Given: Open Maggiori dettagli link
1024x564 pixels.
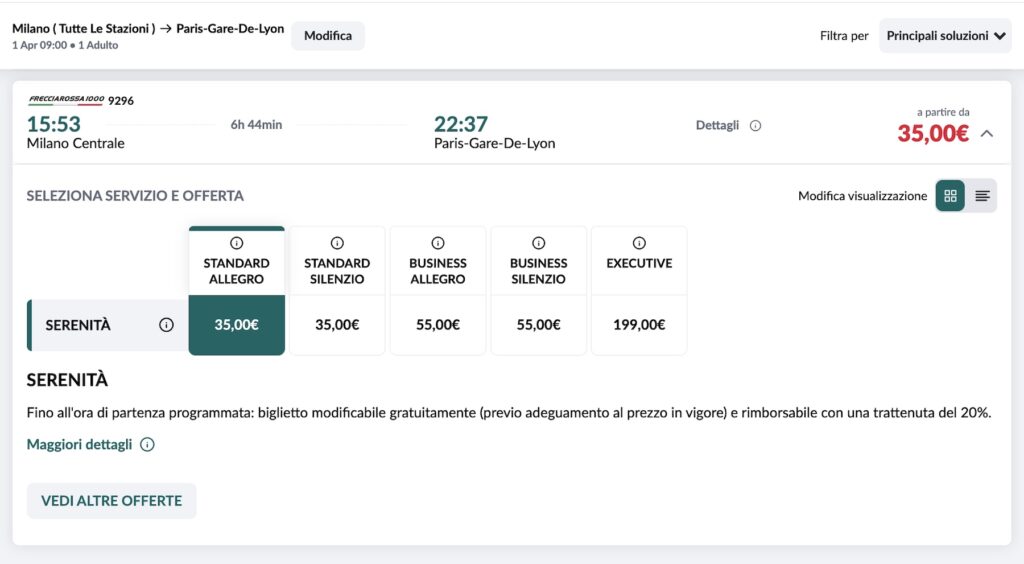Looking at the screenshot, I should pos(79,445).
